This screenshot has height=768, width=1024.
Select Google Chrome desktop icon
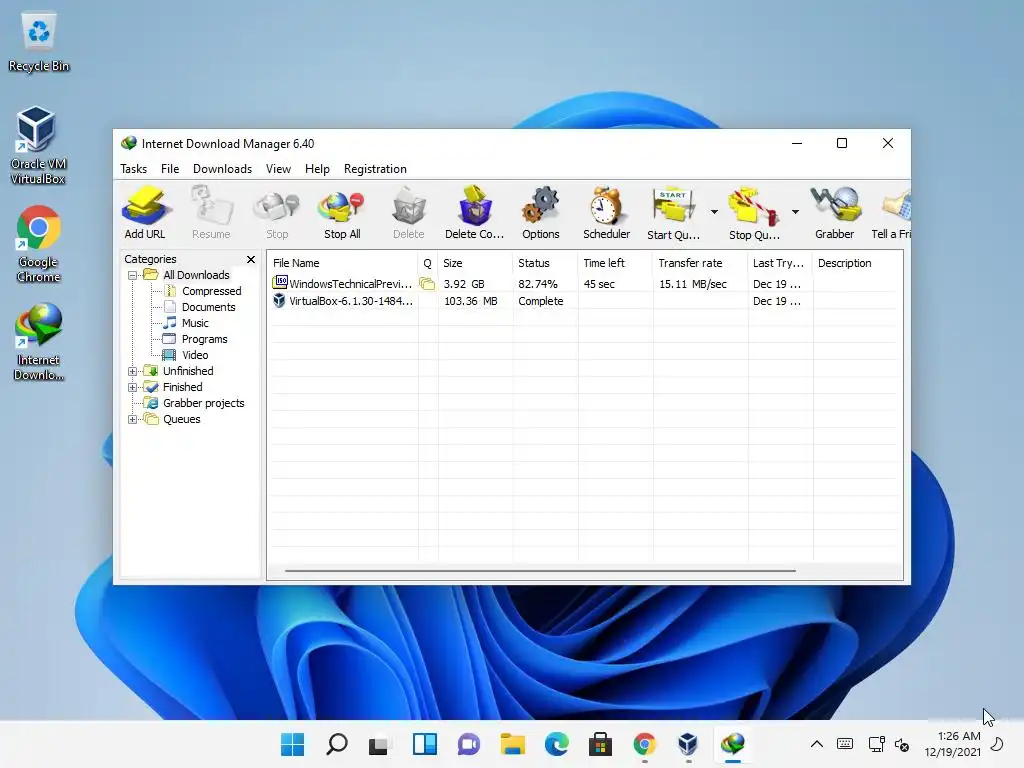pyautogui.click(x=39, y=244)
